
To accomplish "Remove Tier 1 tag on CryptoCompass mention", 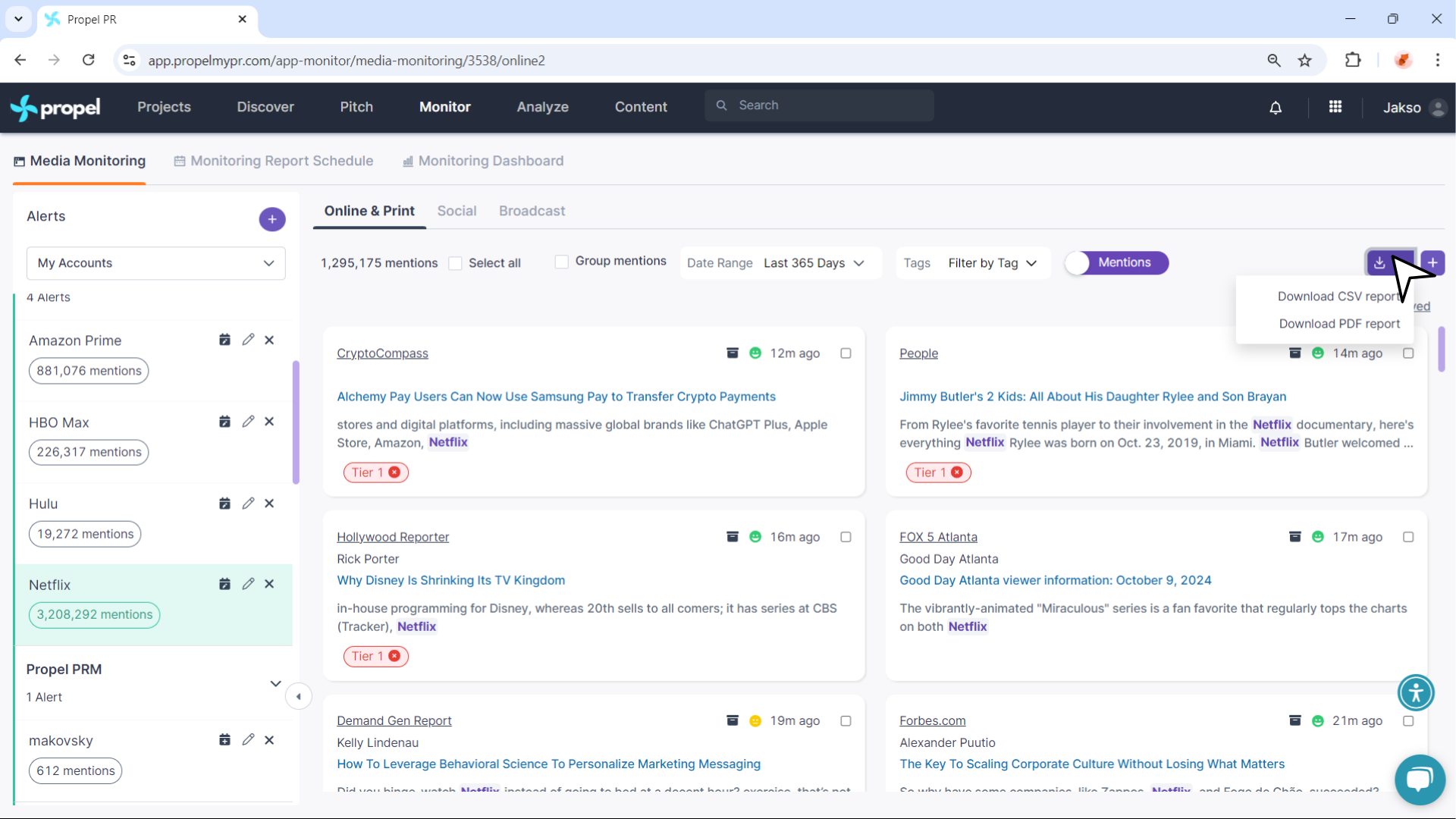I will (394, 472).
